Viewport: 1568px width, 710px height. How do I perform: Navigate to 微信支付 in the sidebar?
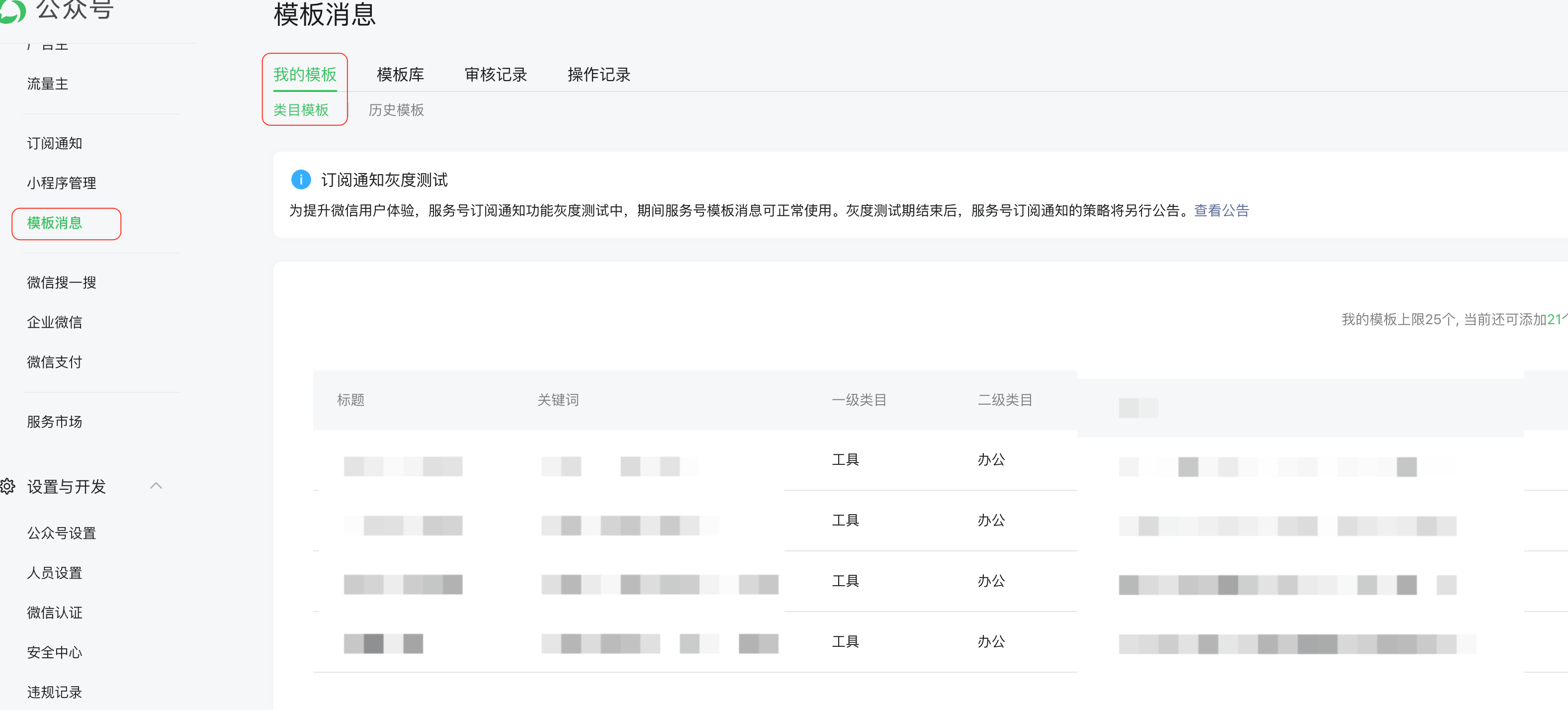tap(54, 362)
